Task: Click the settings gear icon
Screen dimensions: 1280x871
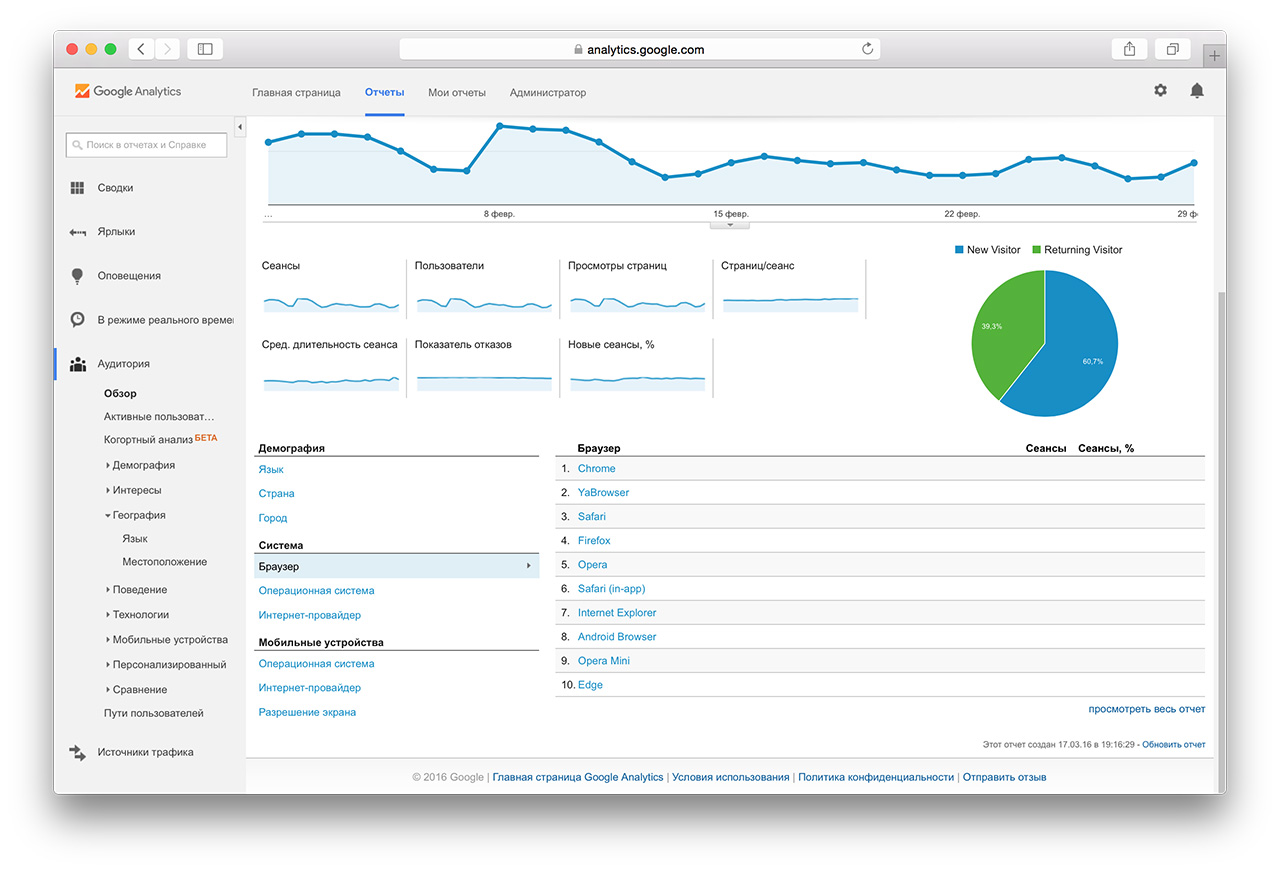Action: [x=1160, y=91]
